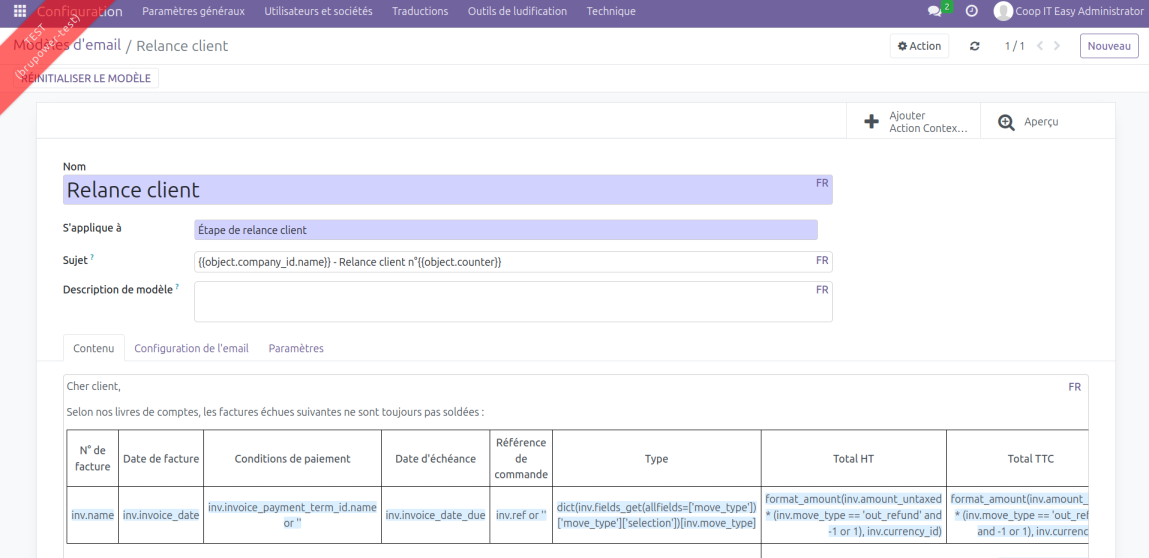Image resolution: width=1149 pixels, height=558 pixels.
Task: Click the 'Référence de commande' header
Action: tap(521, 458)
